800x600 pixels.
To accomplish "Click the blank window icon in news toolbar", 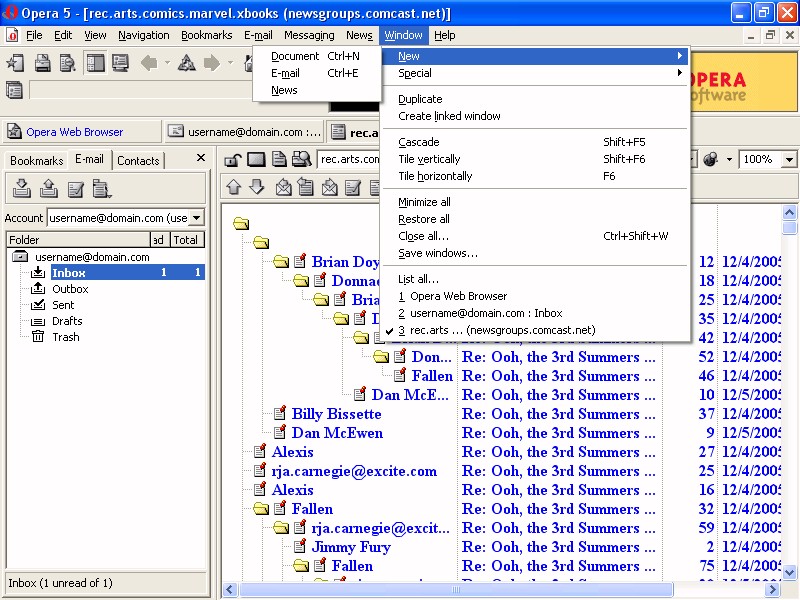I will point(256,160).
